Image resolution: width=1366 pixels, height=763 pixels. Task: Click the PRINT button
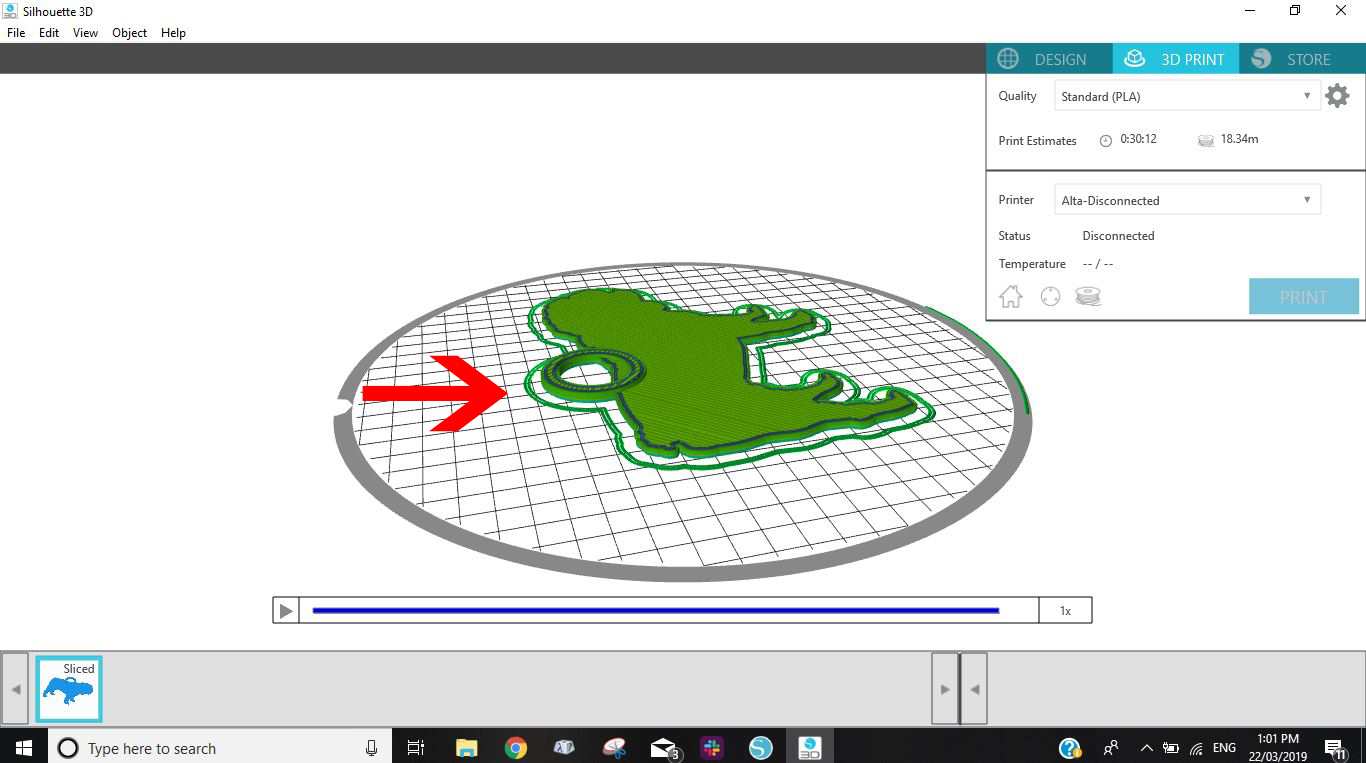pos(1304,297)
